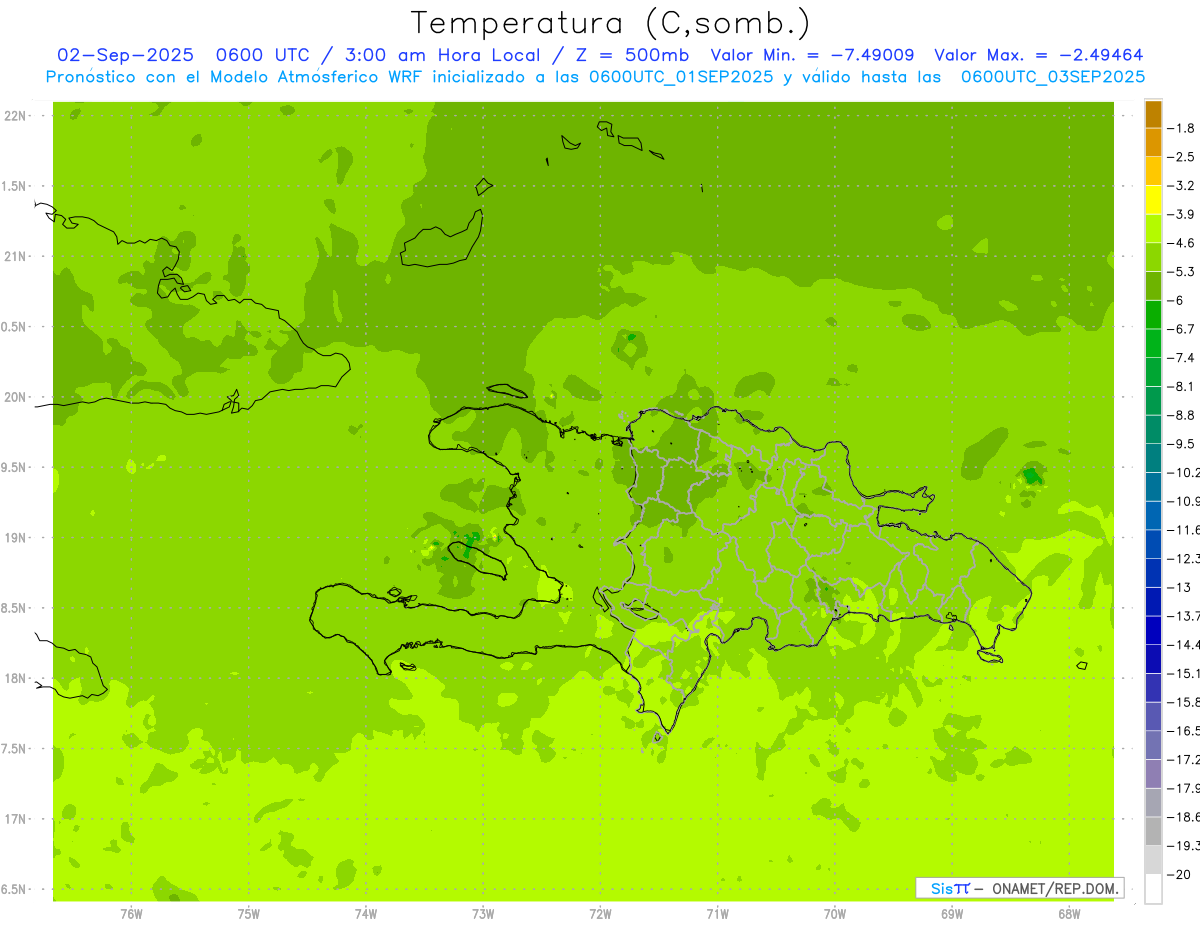Click the '-8.8' colorbar label
Image resolution: width=1200 pixels, height=927 pixels.
click(1181, 415)
